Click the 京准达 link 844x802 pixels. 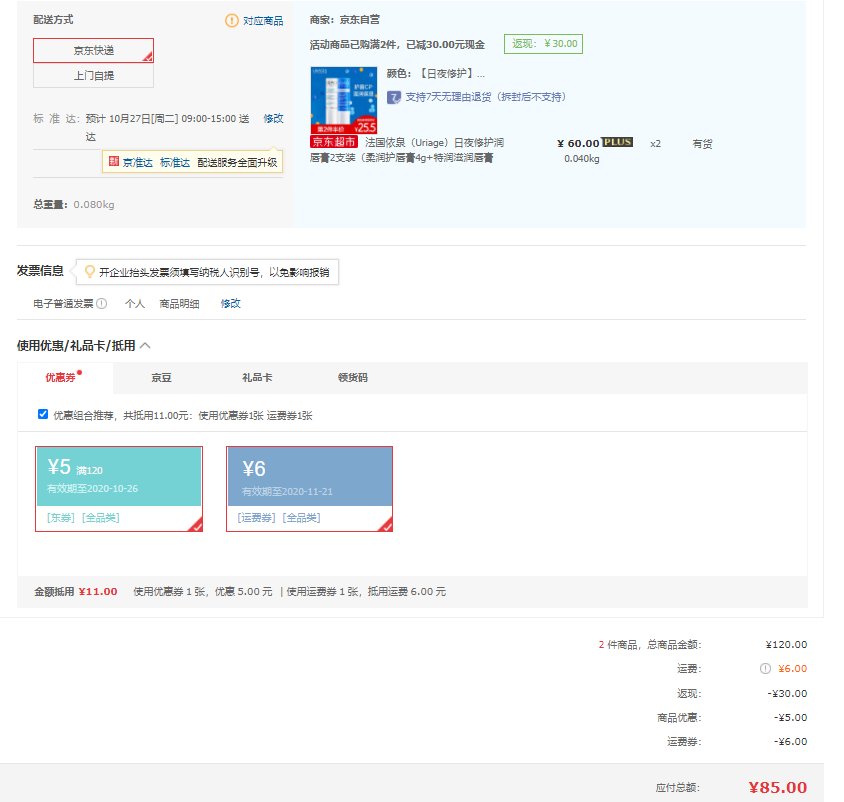pyautogui.click(x=137, y=163)
